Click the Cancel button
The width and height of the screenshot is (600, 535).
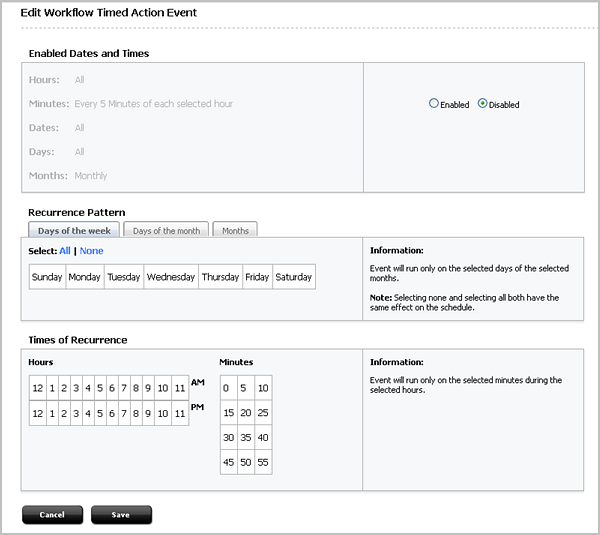[52, 515]
